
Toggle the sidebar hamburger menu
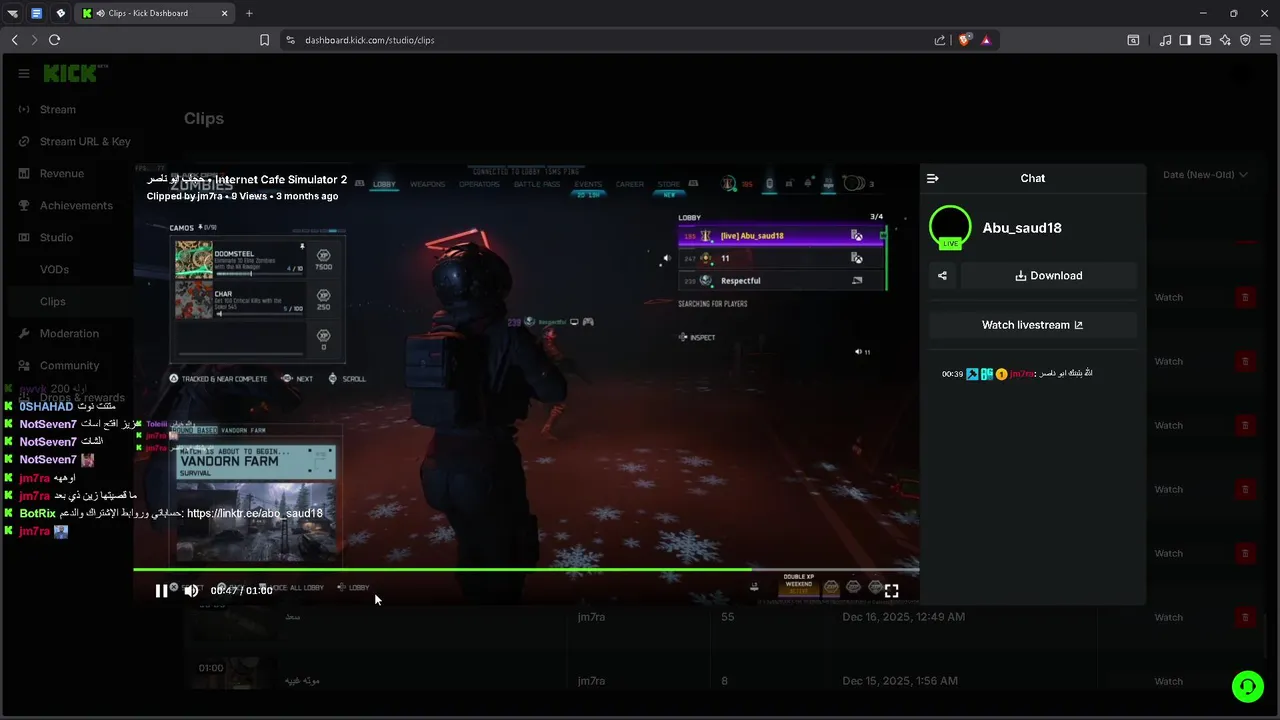point(24,73)
